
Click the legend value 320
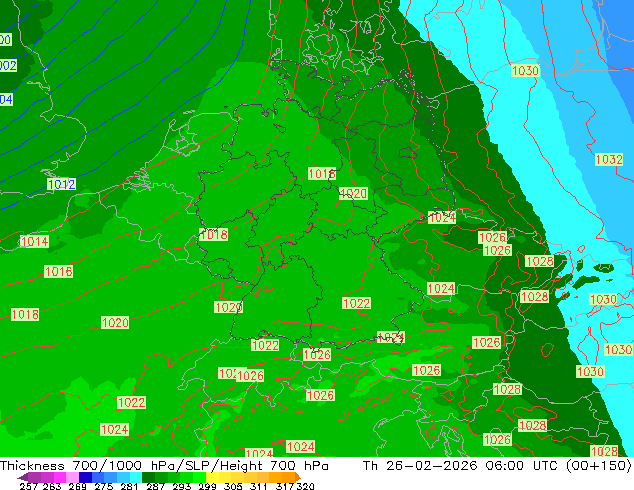tap(305, 486)
